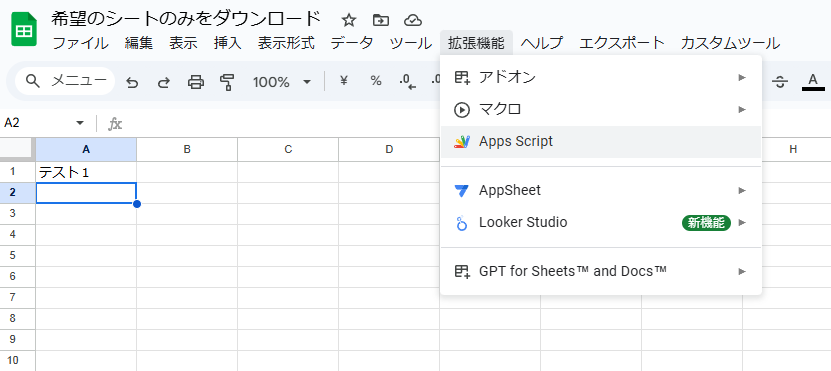The height and width of the screenshot is (371, 831).
Task: Star this spreadsheet document
Action: click(348, 20)
